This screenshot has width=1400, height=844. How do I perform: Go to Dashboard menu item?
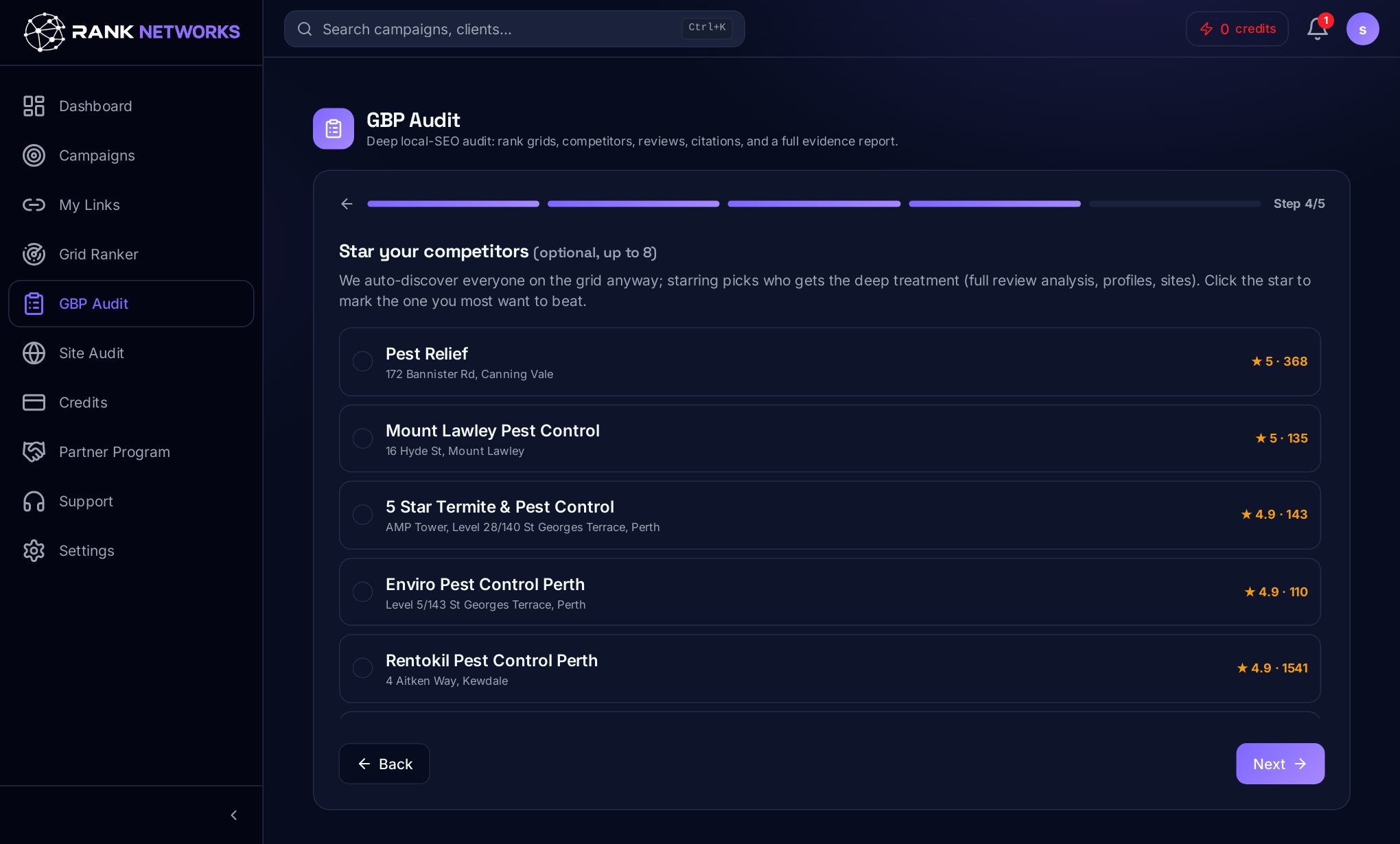(131, 106)
